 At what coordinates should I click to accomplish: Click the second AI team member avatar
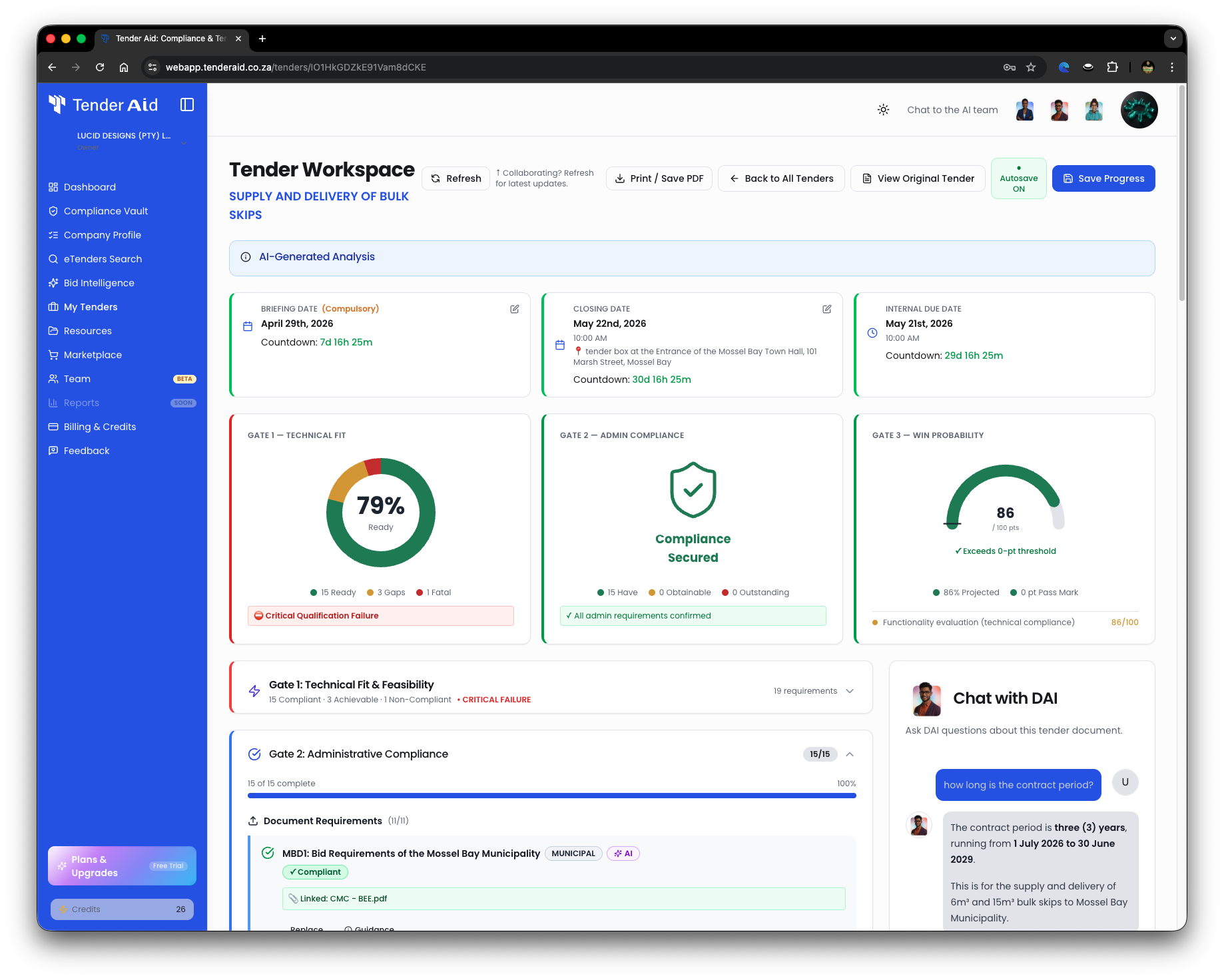pos(1060,110)
